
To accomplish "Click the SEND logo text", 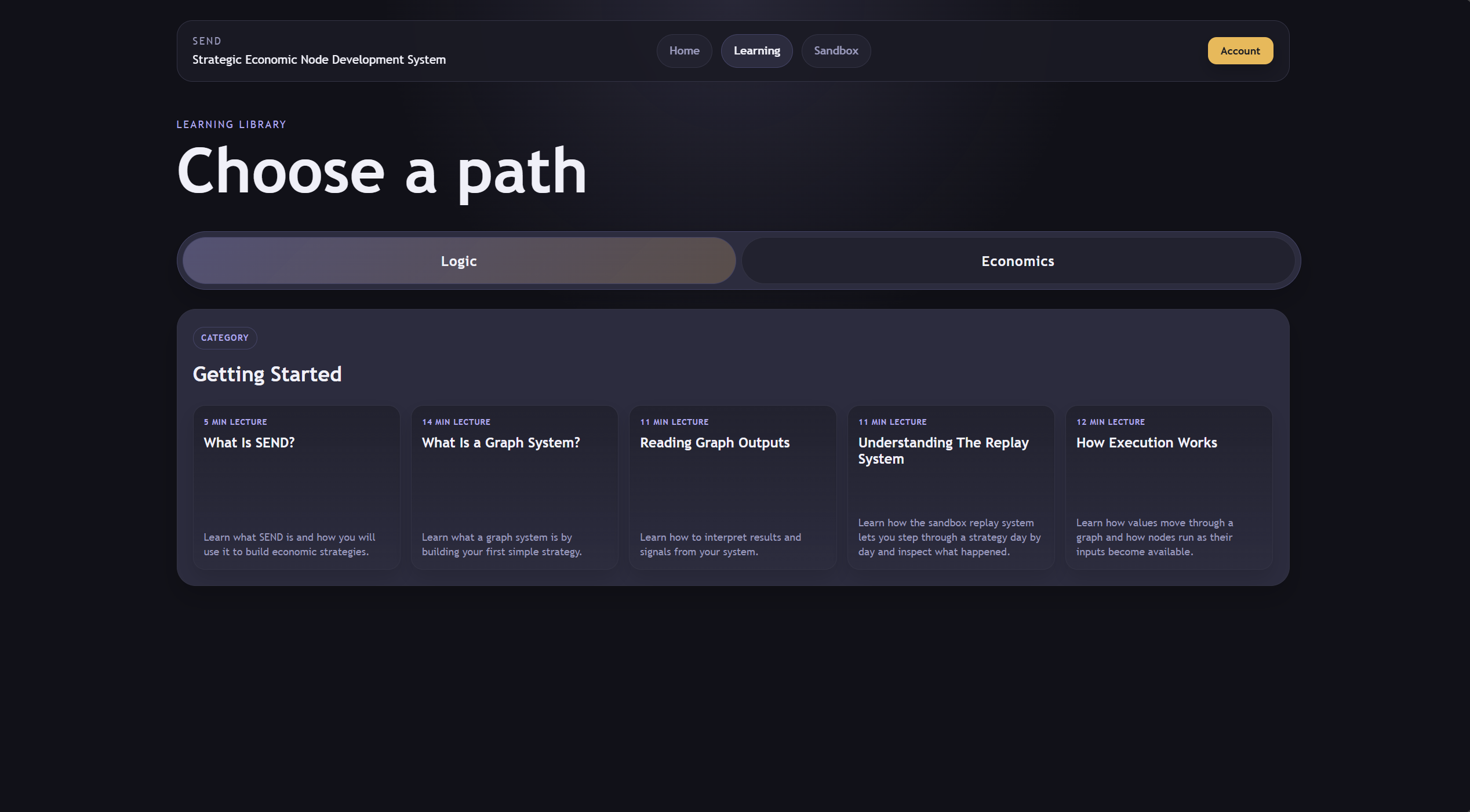I will 207,41.
